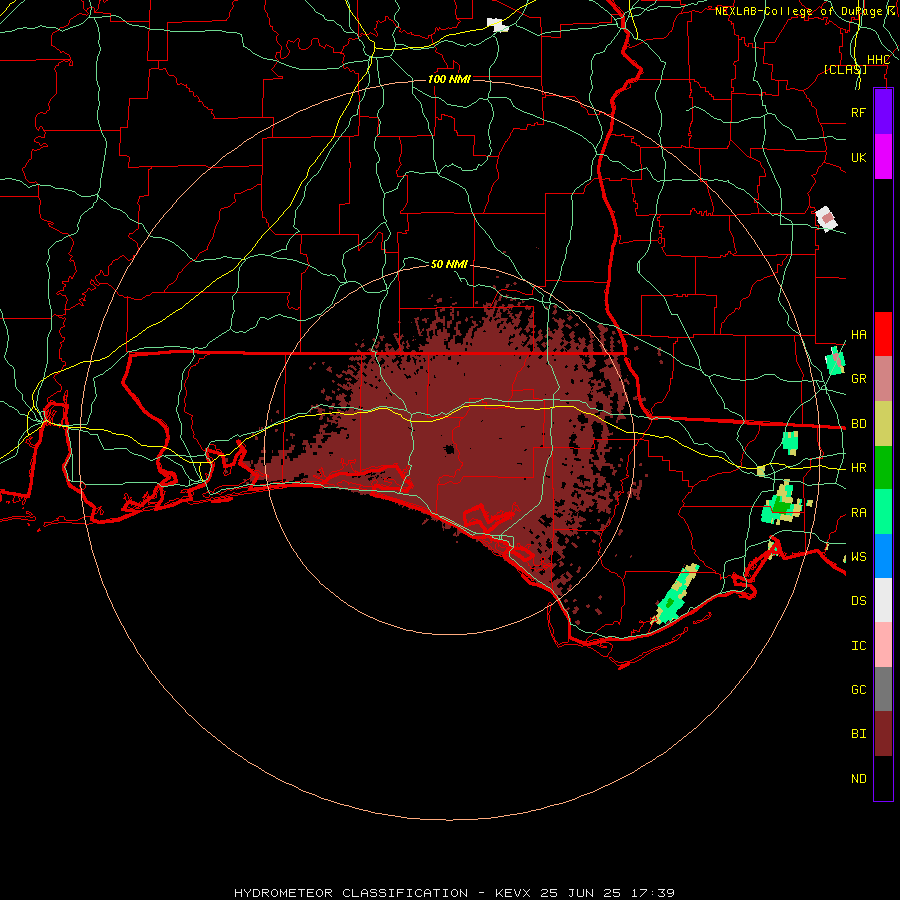Image resolution: width=900 pixels, height=900 pixels.
Task: Pick the WS blue legend swatch
Action: 883,556
